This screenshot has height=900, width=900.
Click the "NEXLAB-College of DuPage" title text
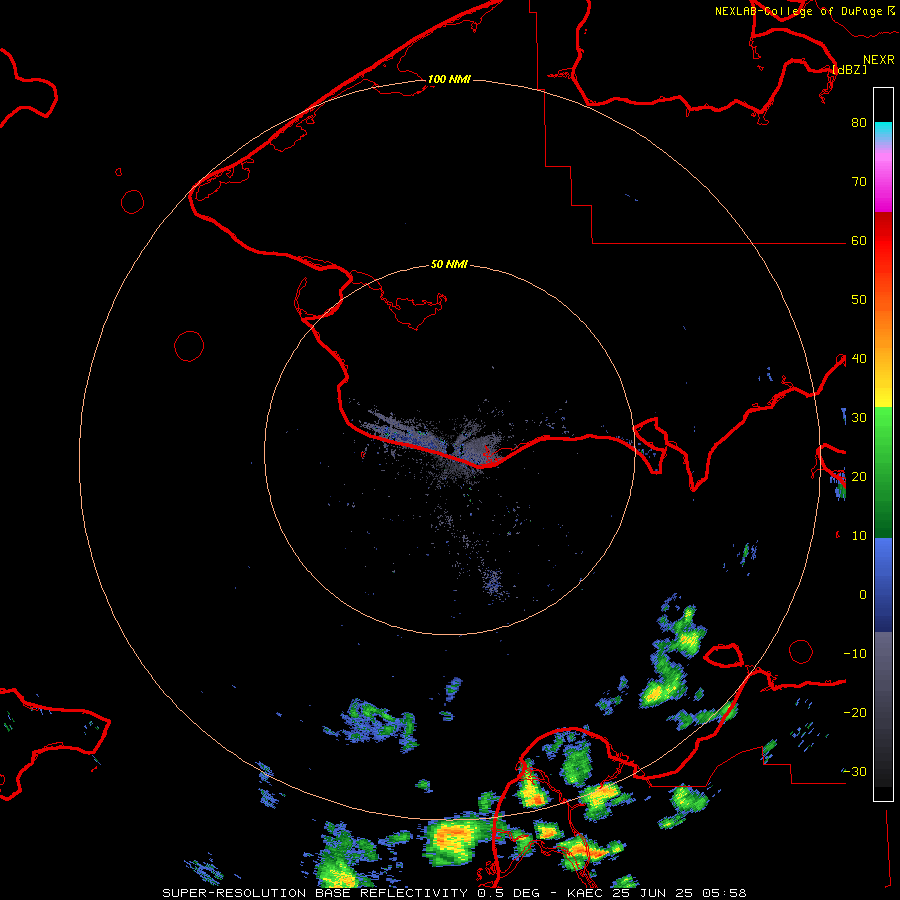point(798,11)
